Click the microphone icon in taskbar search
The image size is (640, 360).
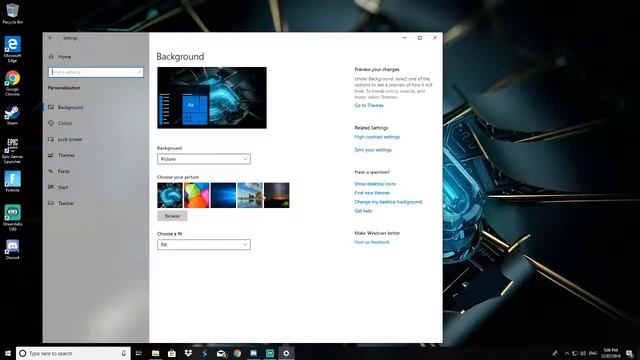point(124,353)
